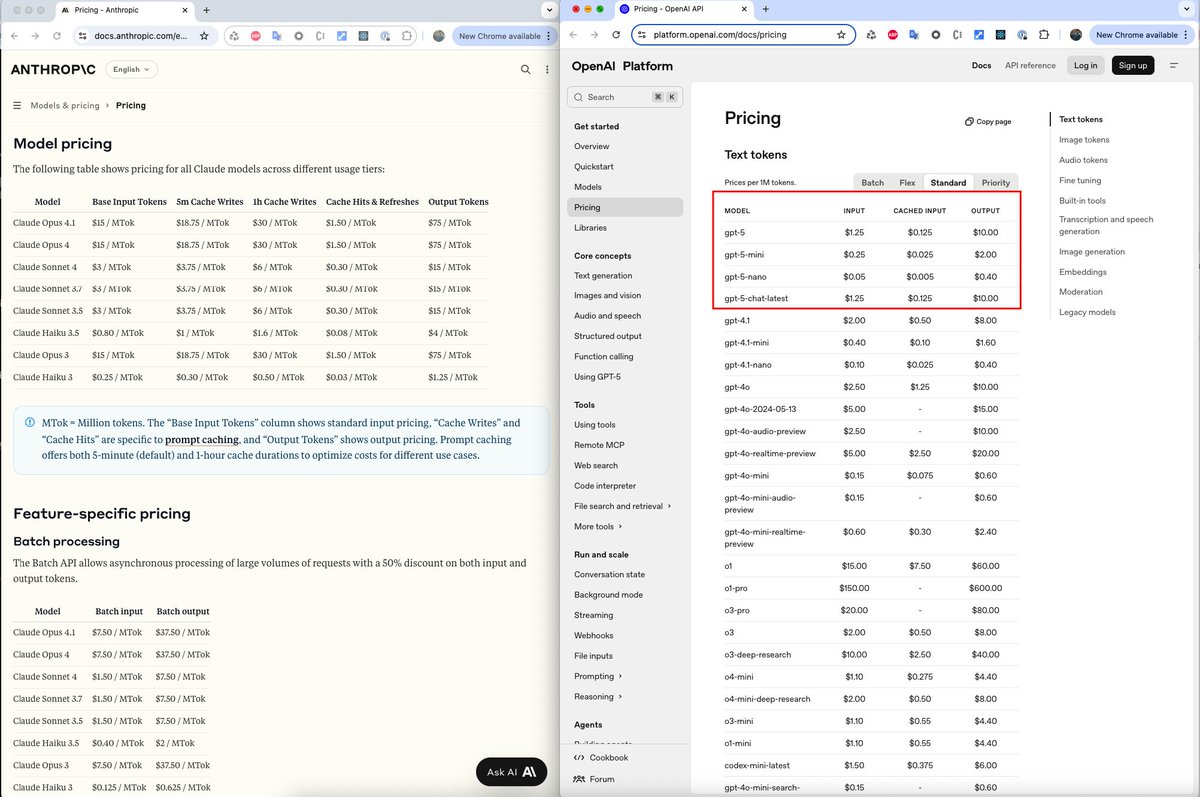The width and height of the screenshot is (1200, 797).
Task: Click the Log in button
Action: [x=1085, y=65]
